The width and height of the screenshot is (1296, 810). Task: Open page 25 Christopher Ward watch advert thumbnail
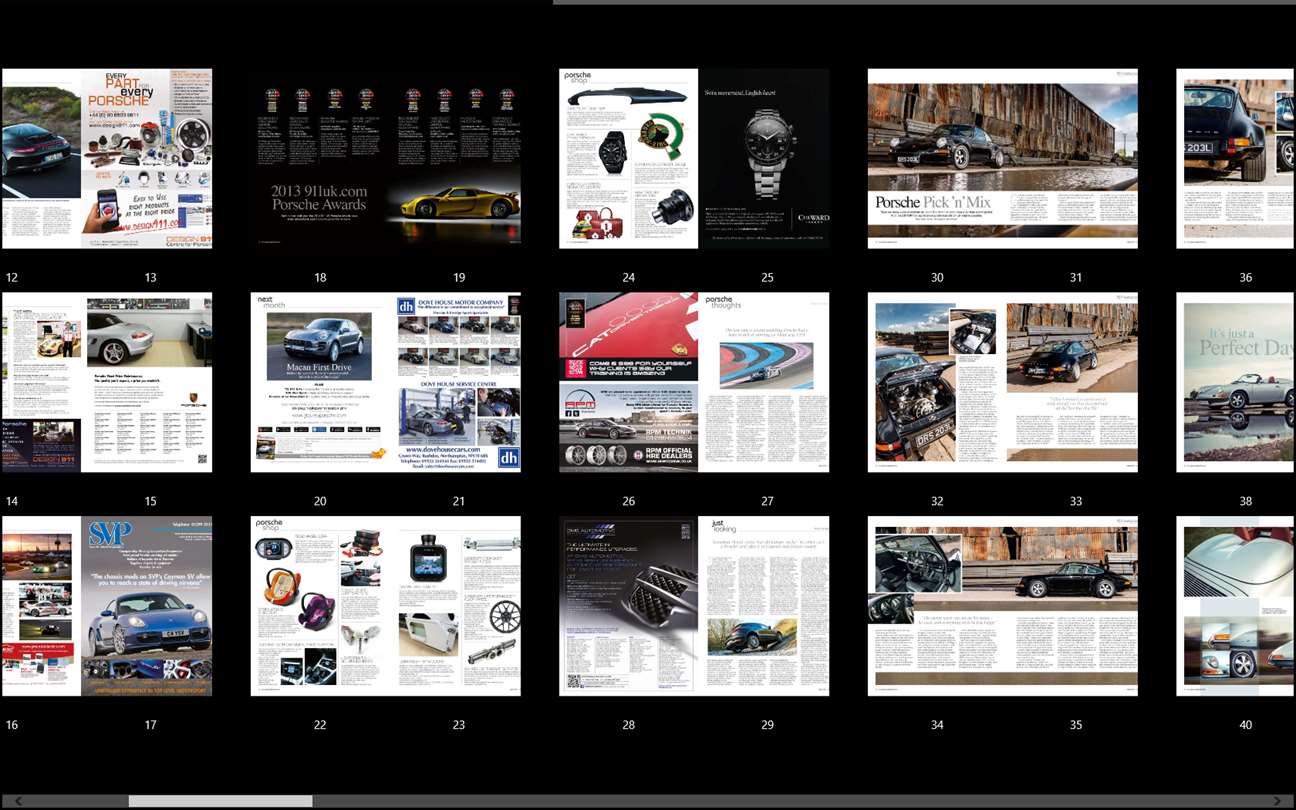764,158
